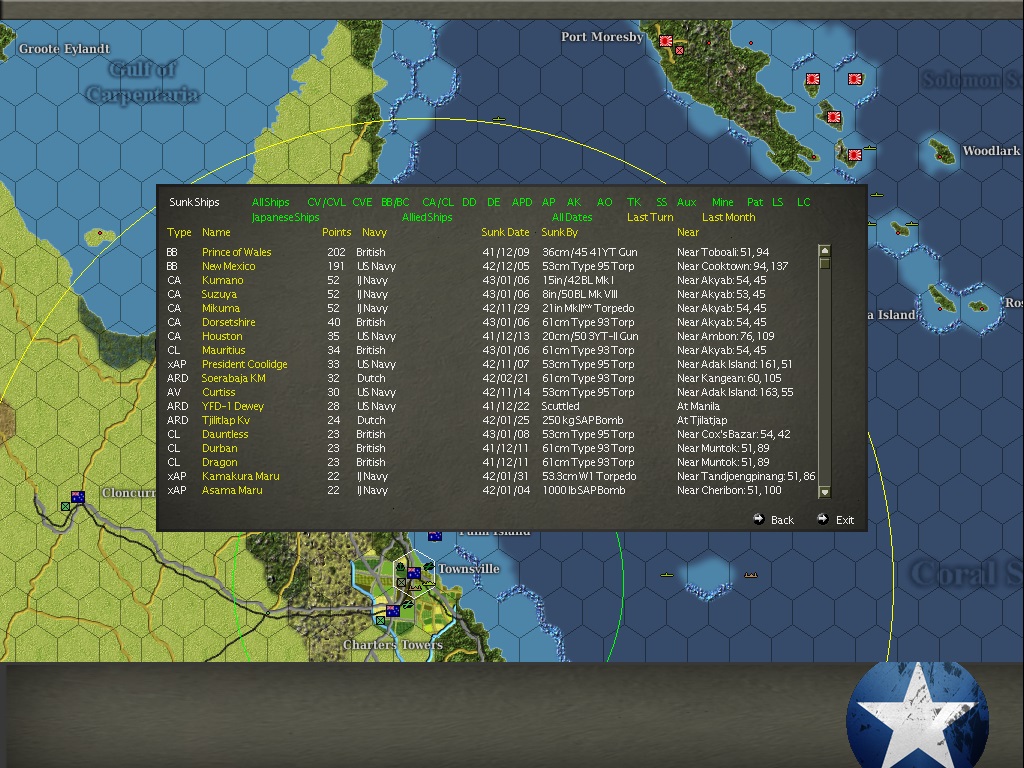Open ship Asama Maru
Image resolution: width=1024 pixels, height=768 pixels.
pos(232,490)
